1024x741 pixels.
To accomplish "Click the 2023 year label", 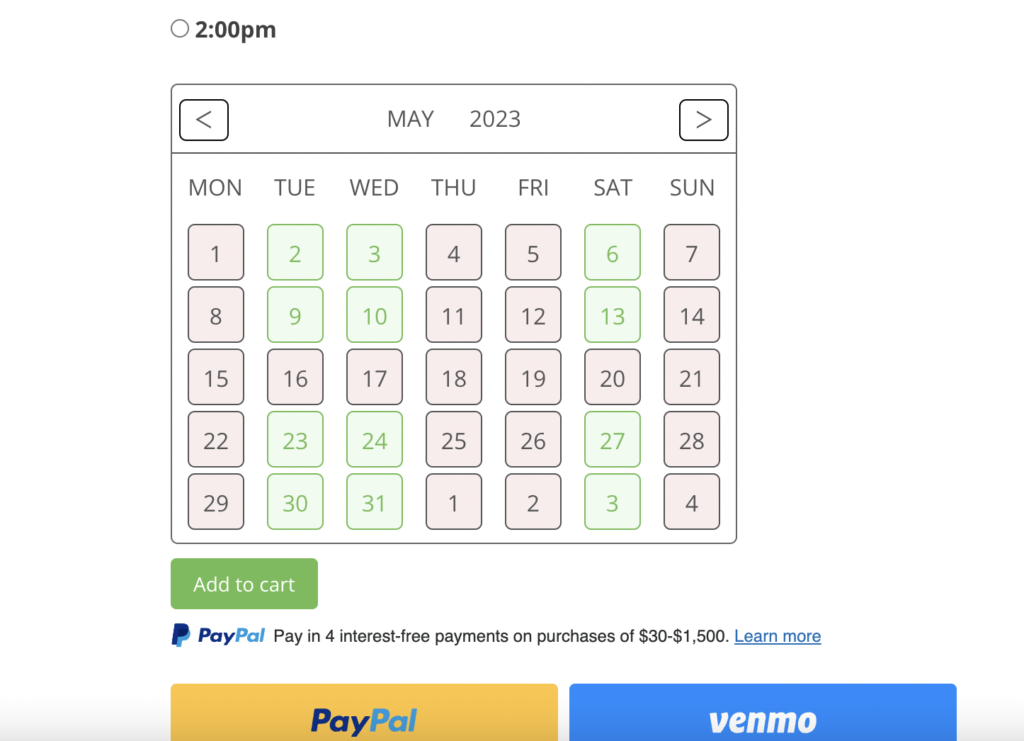I will pyautogui.click(x=495, y=120).
